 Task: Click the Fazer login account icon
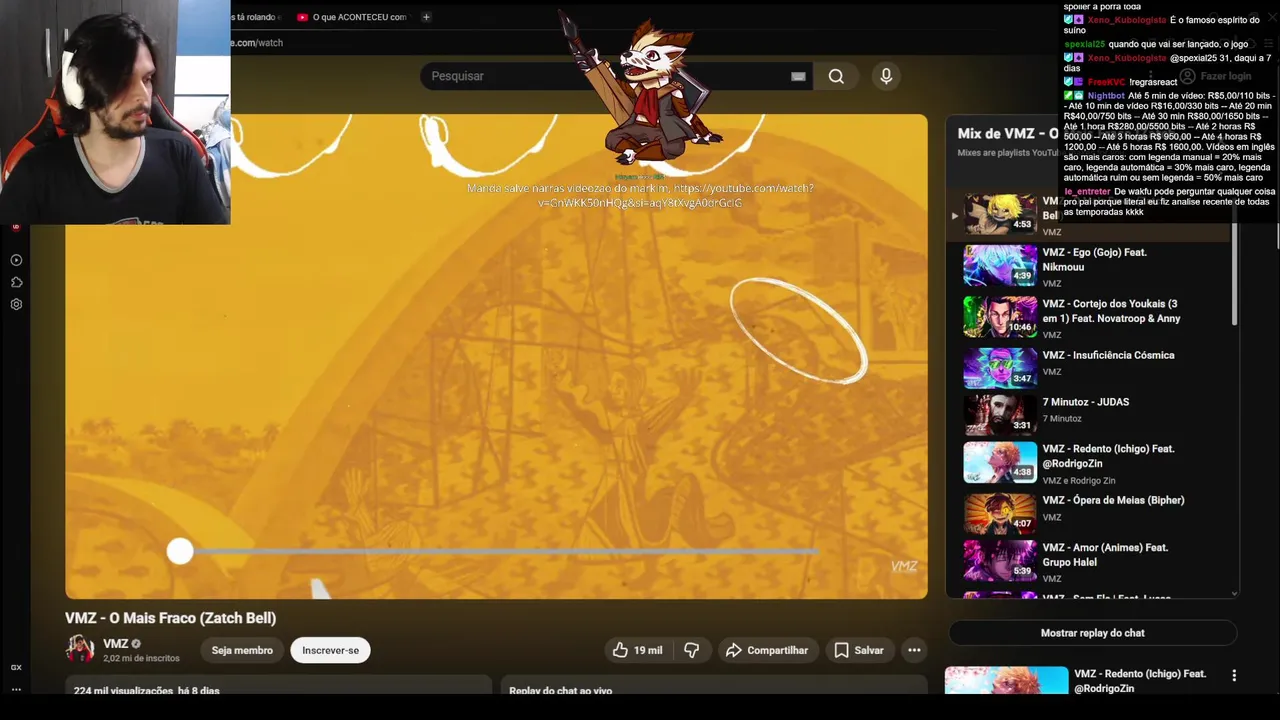[x=1187, y=76]
